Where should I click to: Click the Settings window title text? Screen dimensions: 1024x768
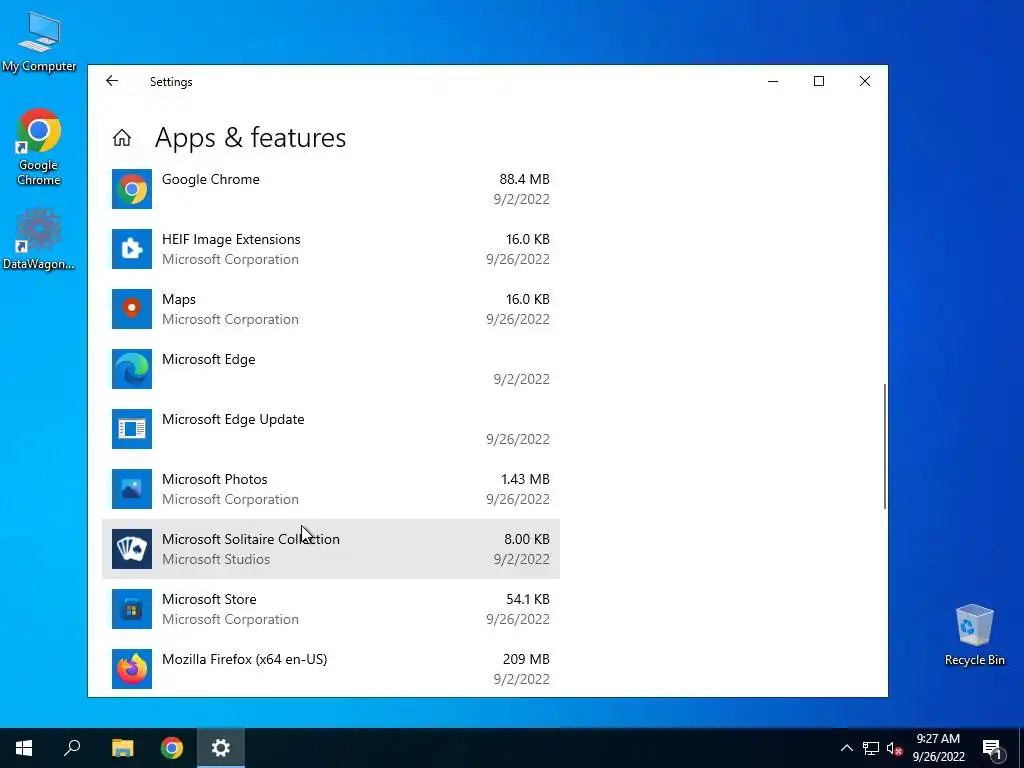(171, 82)
